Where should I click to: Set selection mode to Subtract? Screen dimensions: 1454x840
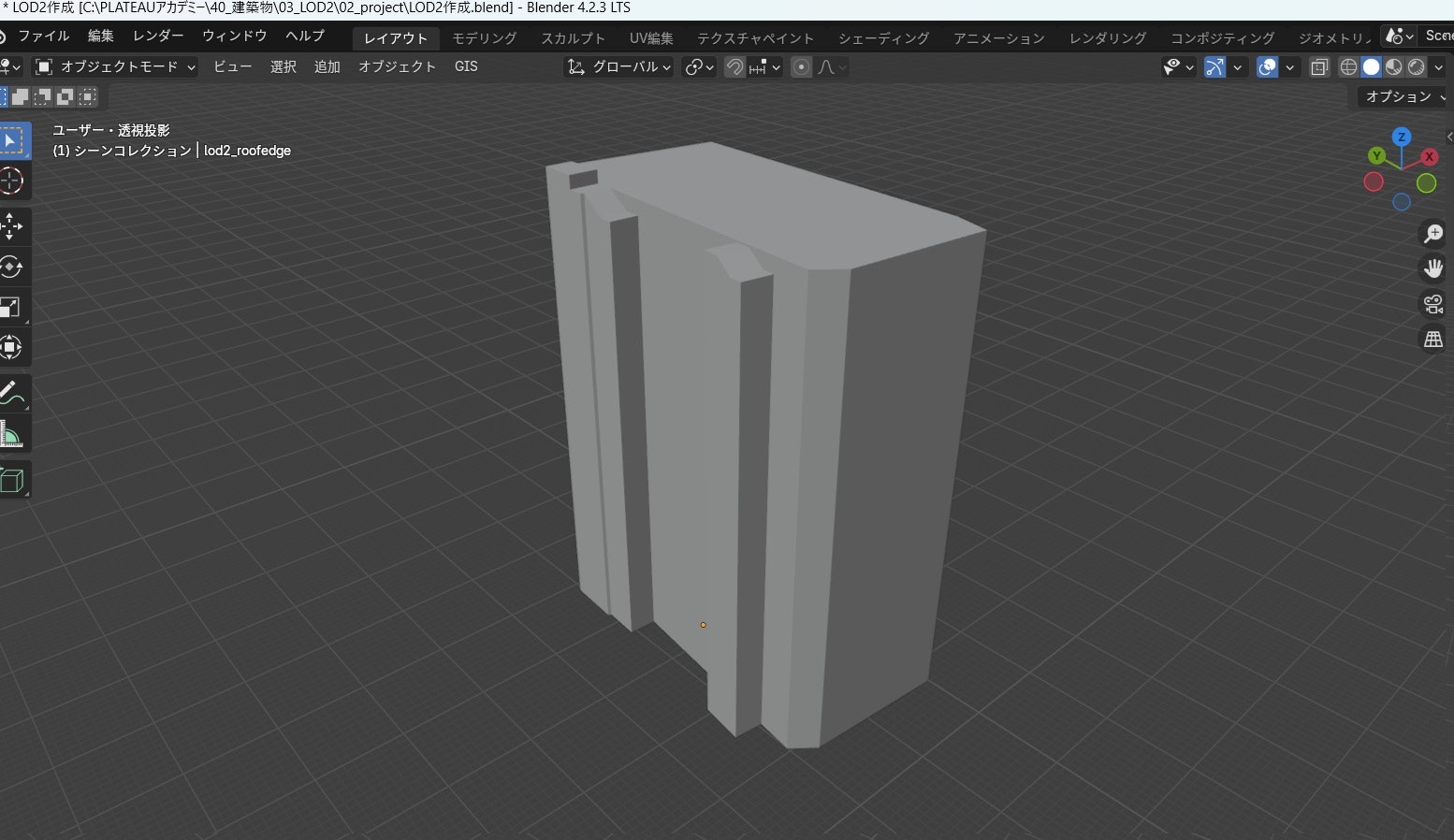point(43,96)
